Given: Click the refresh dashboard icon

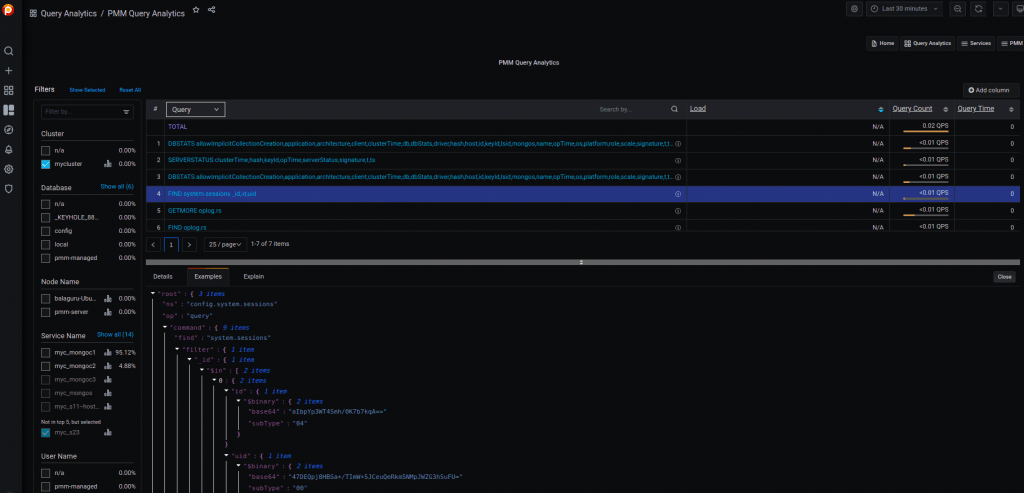Looking at the screenshot, I should click(977, 9).
